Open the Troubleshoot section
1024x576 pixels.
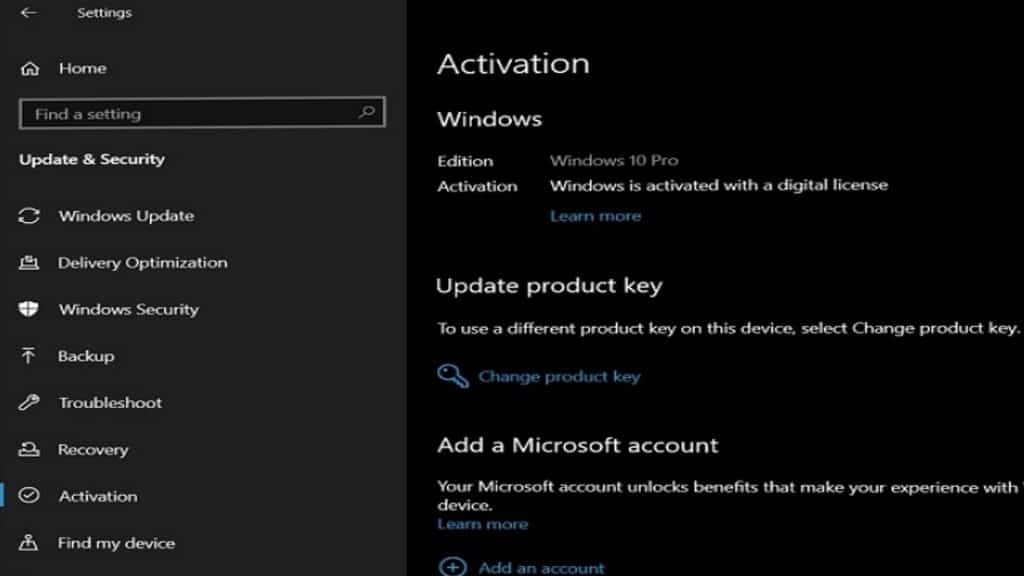coord(110,402)
